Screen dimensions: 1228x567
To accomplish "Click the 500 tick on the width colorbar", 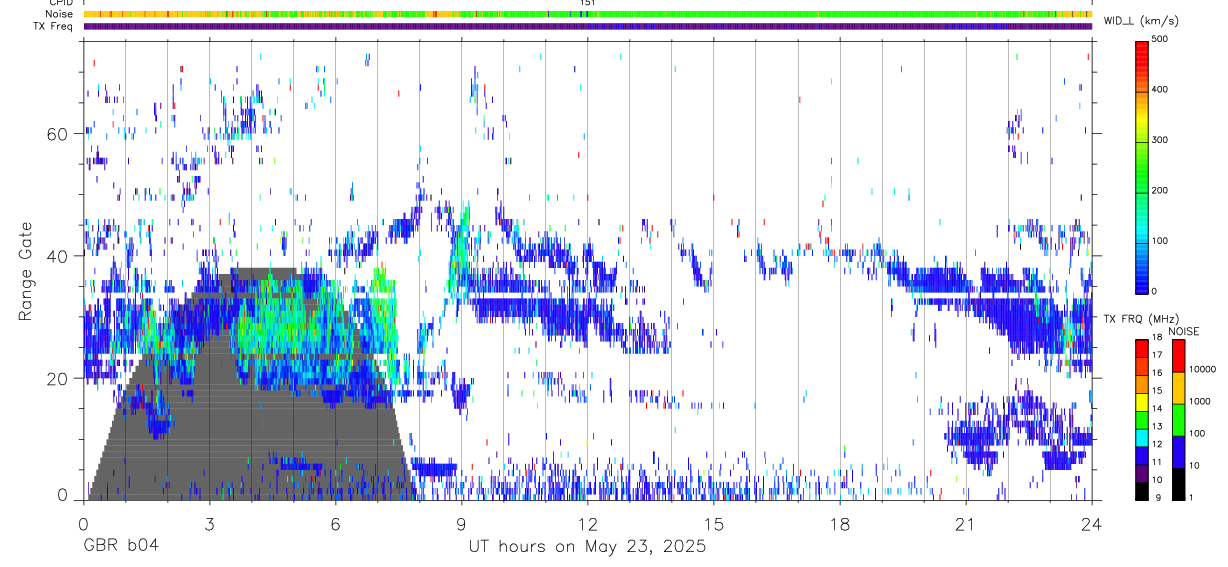I will (x=1160, y=39).
